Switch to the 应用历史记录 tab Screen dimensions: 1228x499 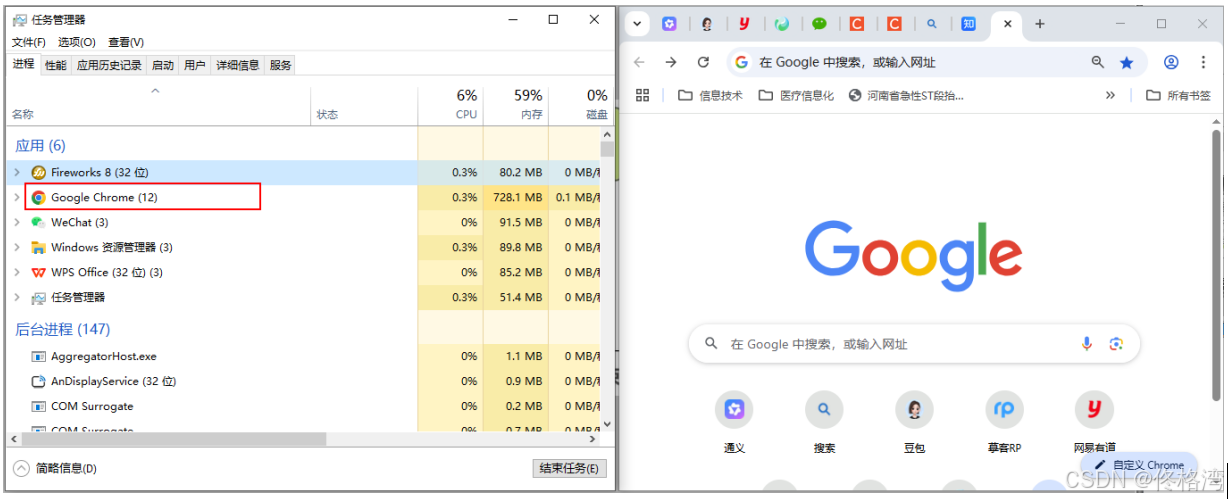pyautogui.click(x=109, y=65)
